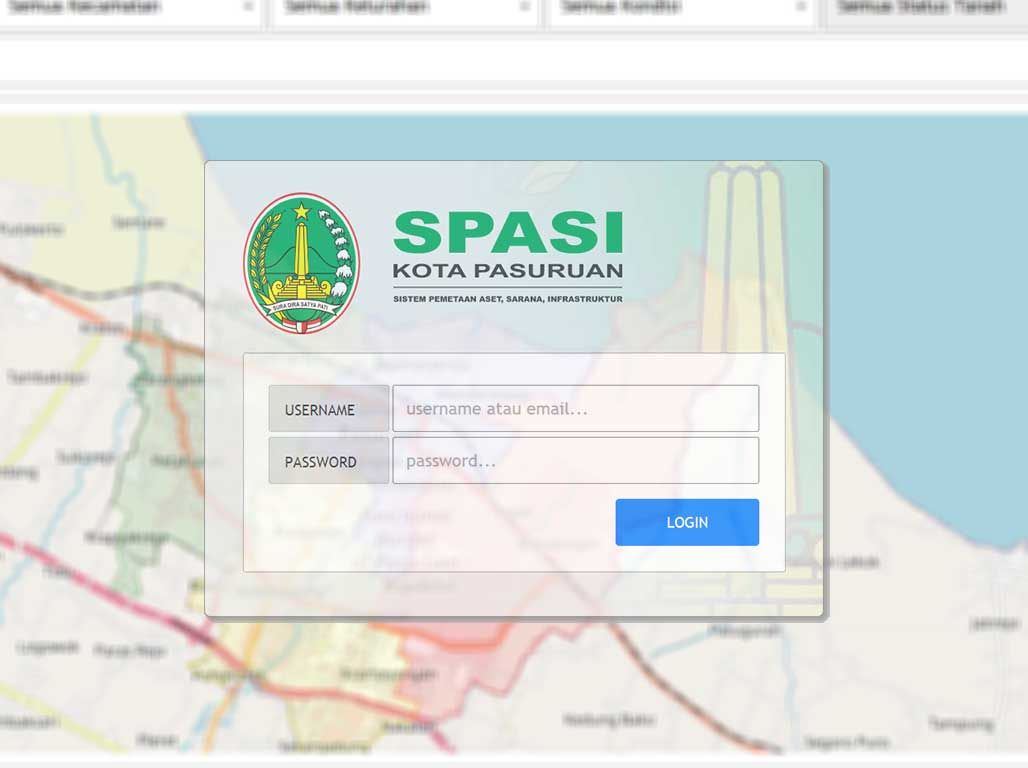Click into the password field

575,461
